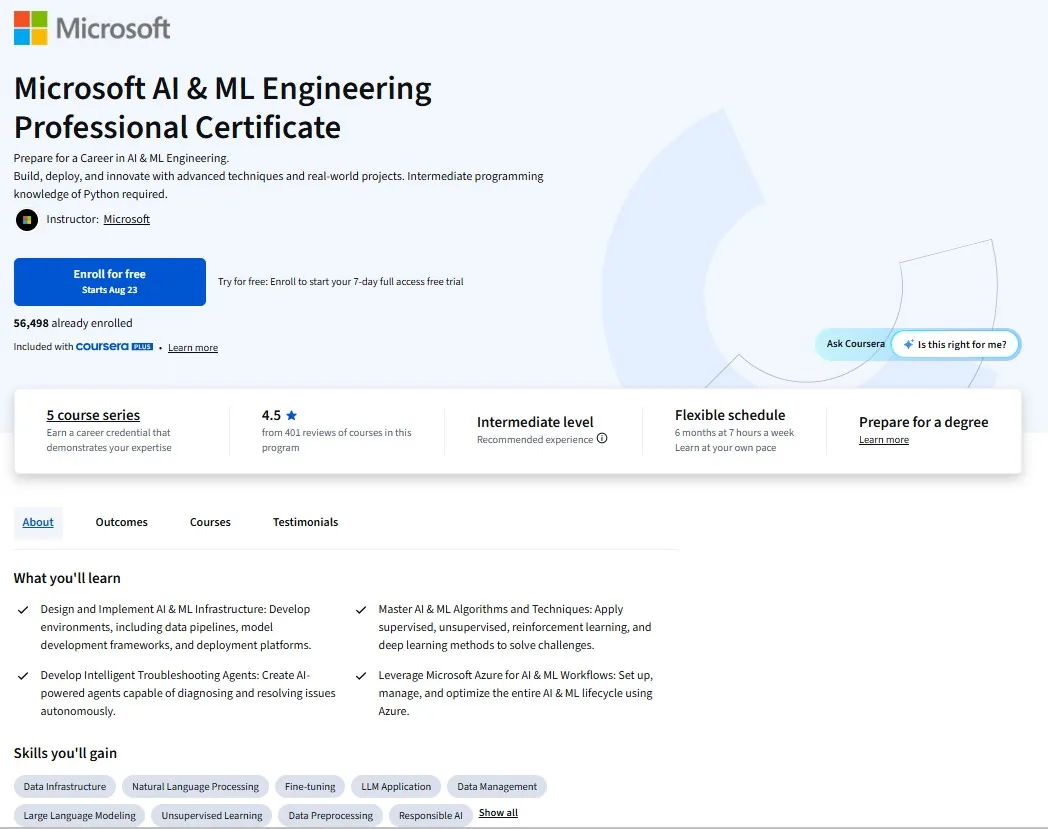Select the Unsupervised Learning skill tag
Image resolution: width=1048 pixels, height=829 pixels.
(x=212, y=816)
